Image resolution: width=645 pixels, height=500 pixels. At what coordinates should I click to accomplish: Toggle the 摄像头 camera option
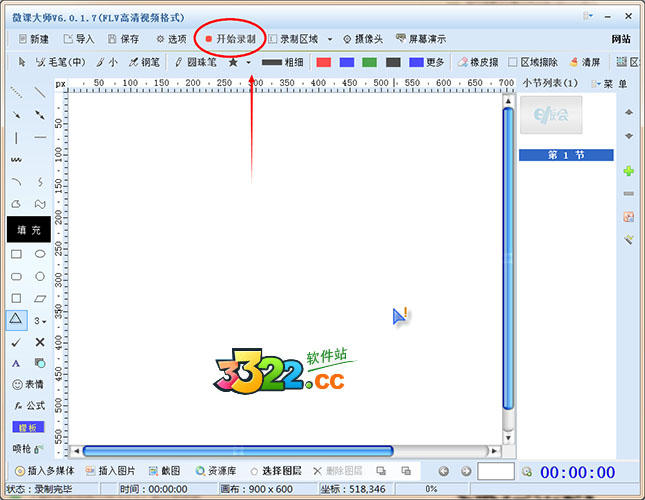click(363, 39)
